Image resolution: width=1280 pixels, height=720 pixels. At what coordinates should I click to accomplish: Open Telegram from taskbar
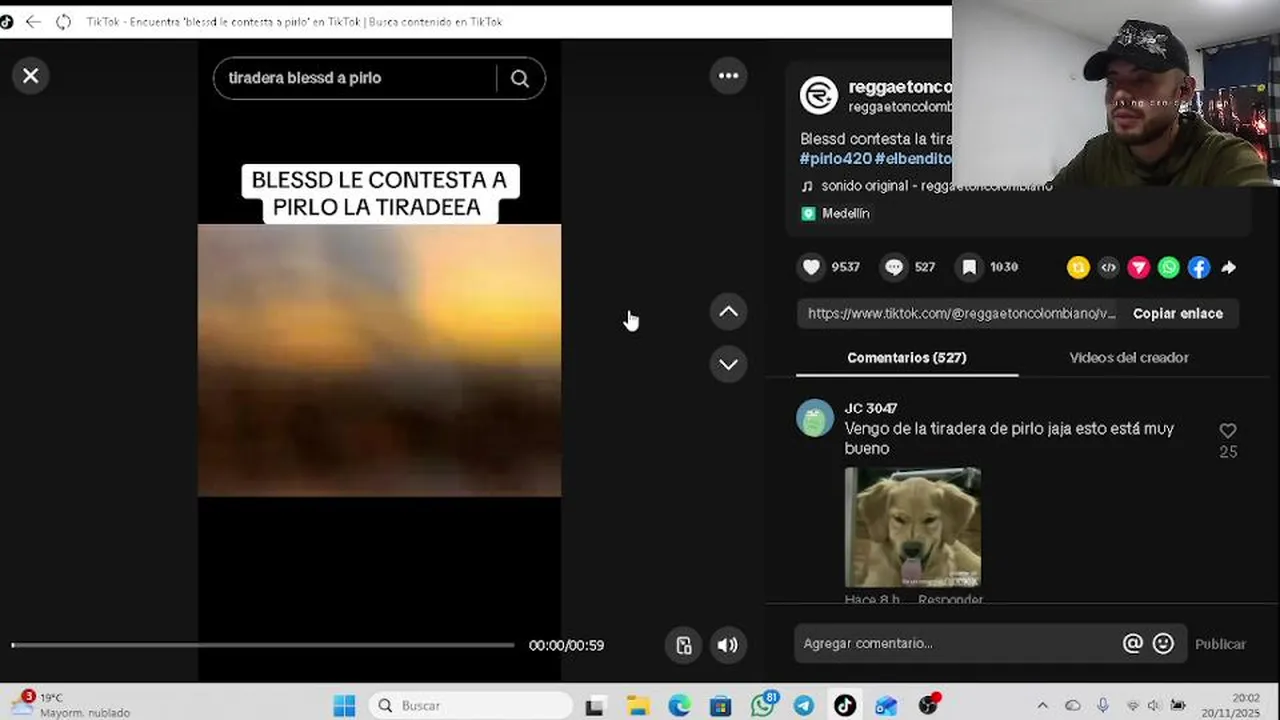click(804, 706)
